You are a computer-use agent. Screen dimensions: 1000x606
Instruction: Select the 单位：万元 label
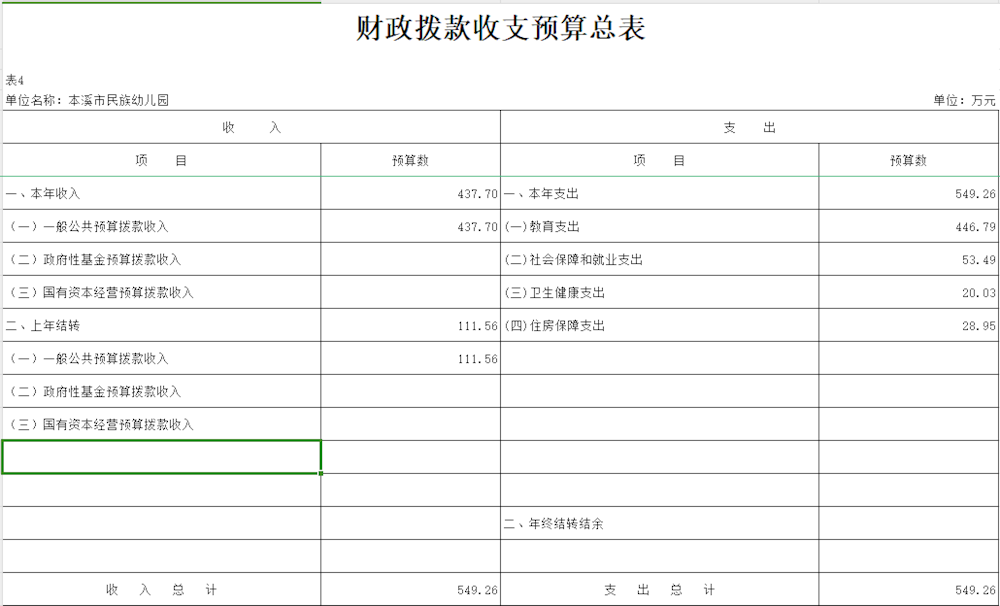964,100
